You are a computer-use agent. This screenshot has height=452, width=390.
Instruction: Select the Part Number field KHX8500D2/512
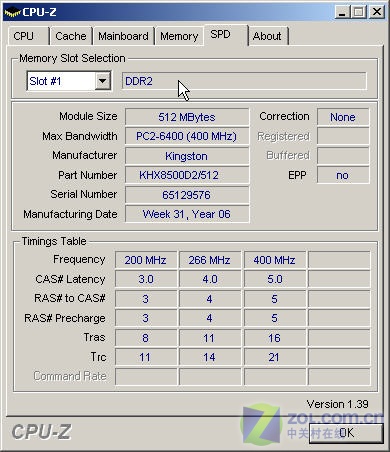(x=187, y=175)
